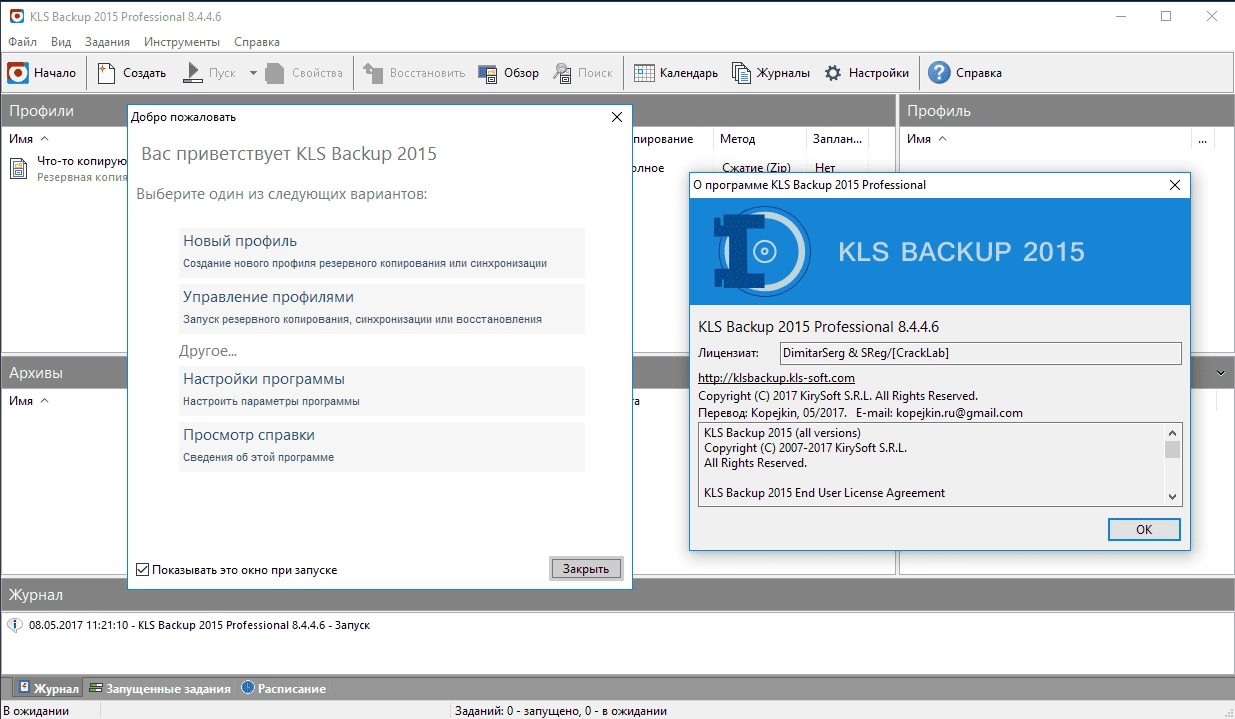Switch to the Журнал bottom tab
Image resolution: width=1235 pixels, height=719 pixels.
(48, 688)
